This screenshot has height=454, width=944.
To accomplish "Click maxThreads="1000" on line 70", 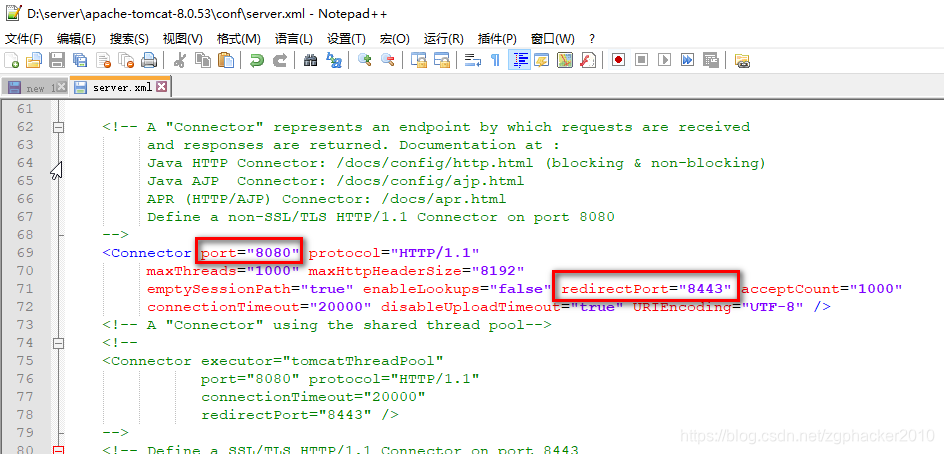I will [x=223, y=271].
